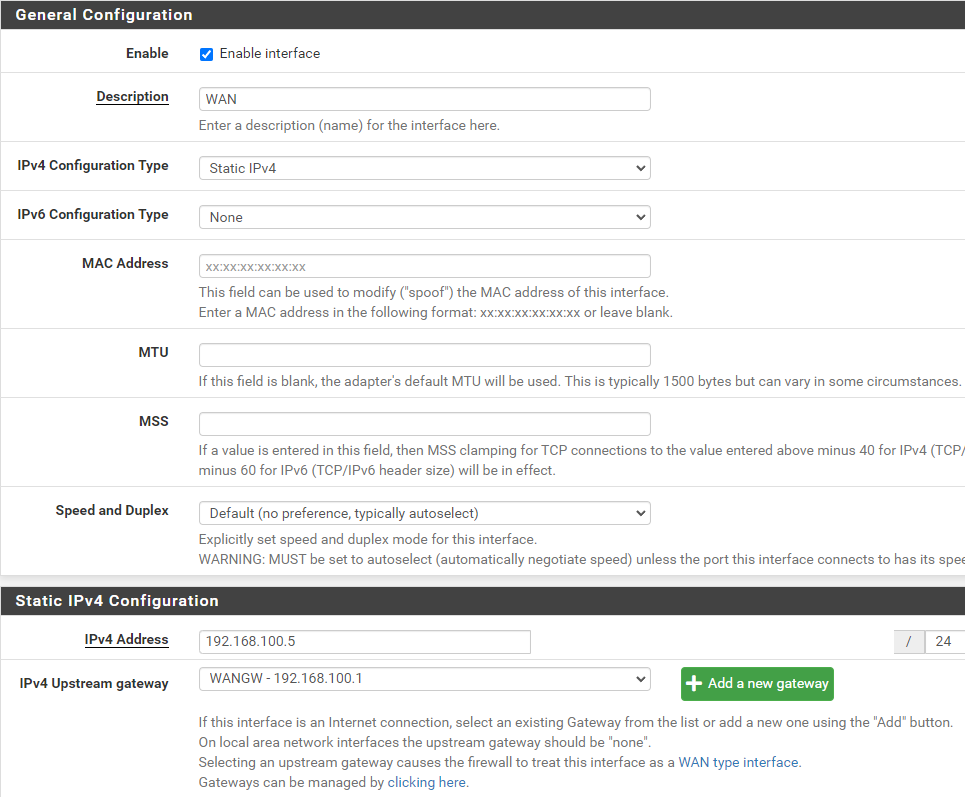The height and width of the screenshot is (797, 965).
Task: Follow the WAN type interface link
Action: tap(738, 762)
